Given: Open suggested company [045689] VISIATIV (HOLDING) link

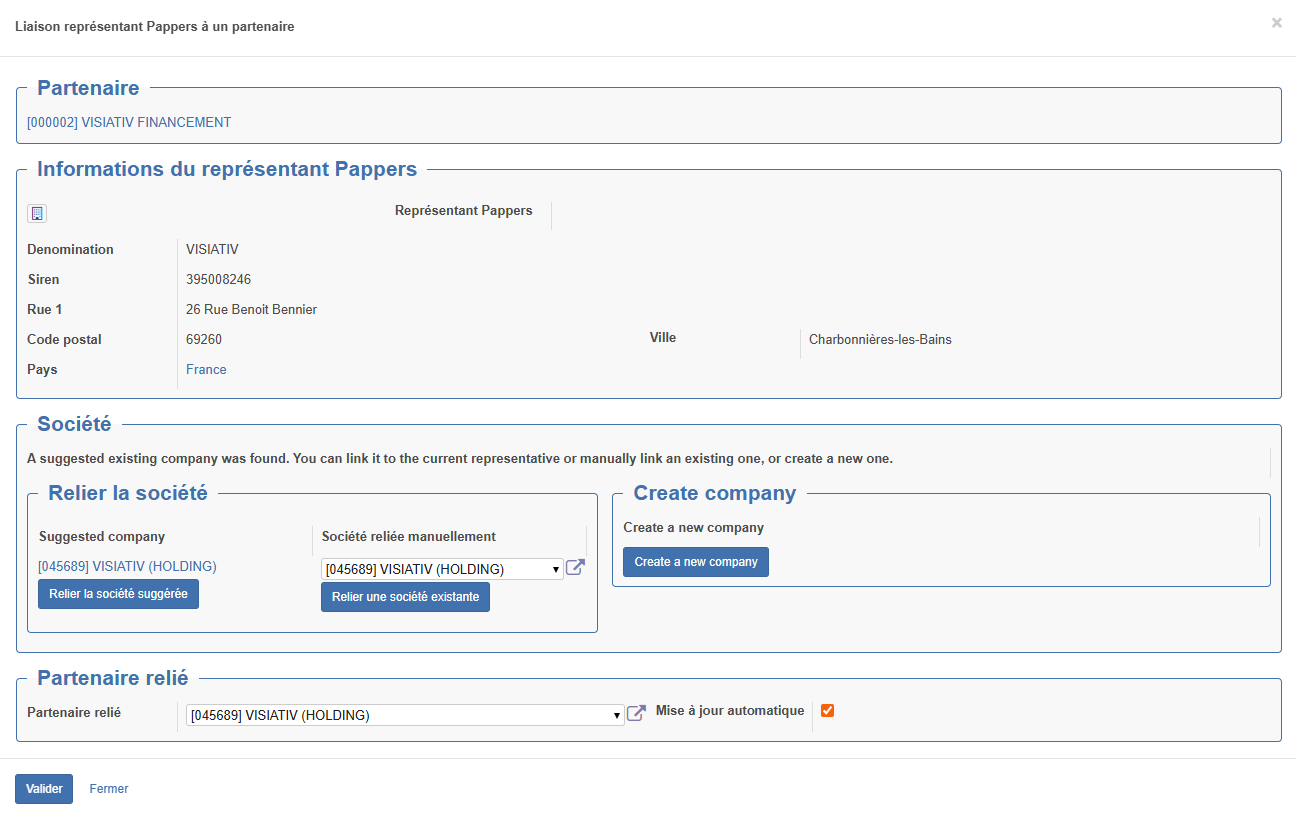Looking at the screenshot, I should point(128,566).
